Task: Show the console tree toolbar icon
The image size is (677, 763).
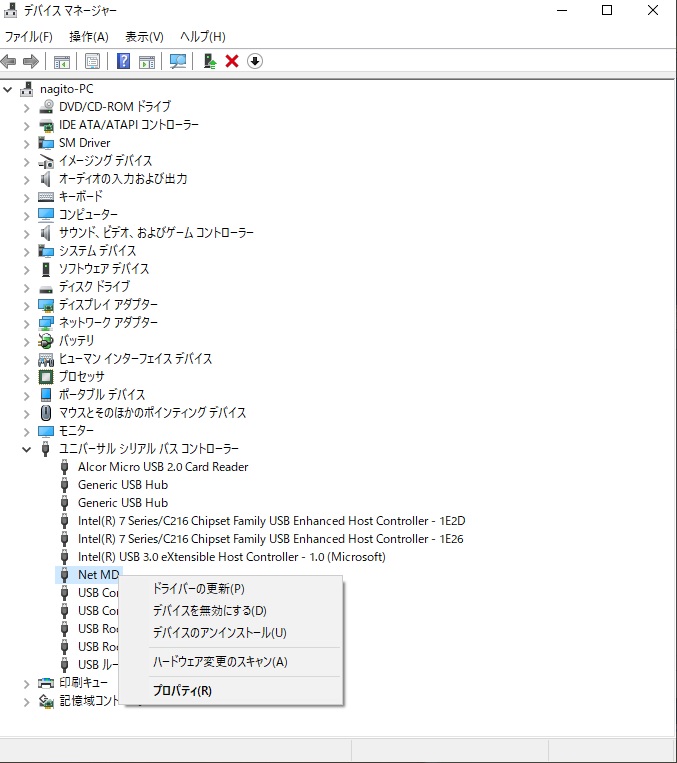Action: pos(62,61)
